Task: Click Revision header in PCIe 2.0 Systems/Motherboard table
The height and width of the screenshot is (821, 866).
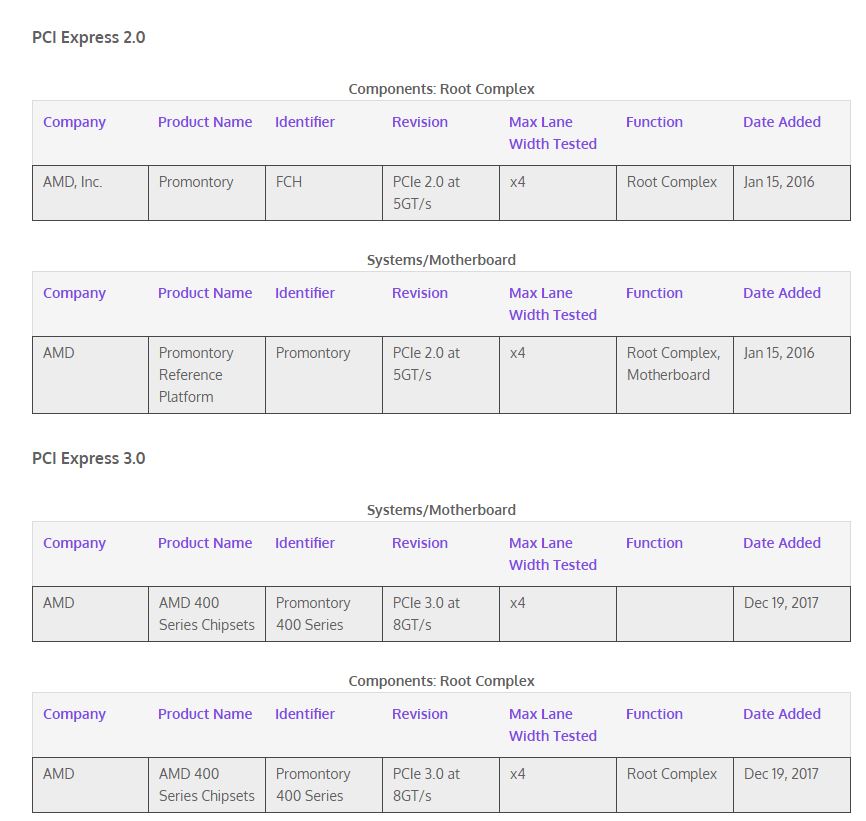Action: pos(420,293)
